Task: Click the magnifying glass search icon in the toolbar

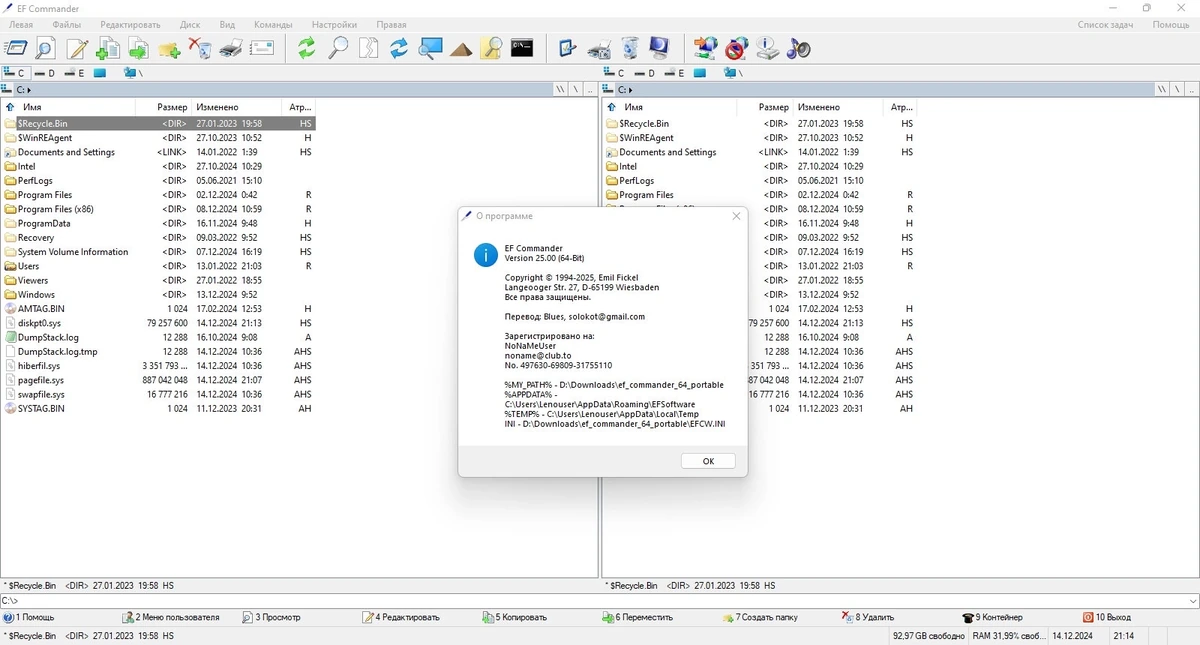Action: pos(338,48)
